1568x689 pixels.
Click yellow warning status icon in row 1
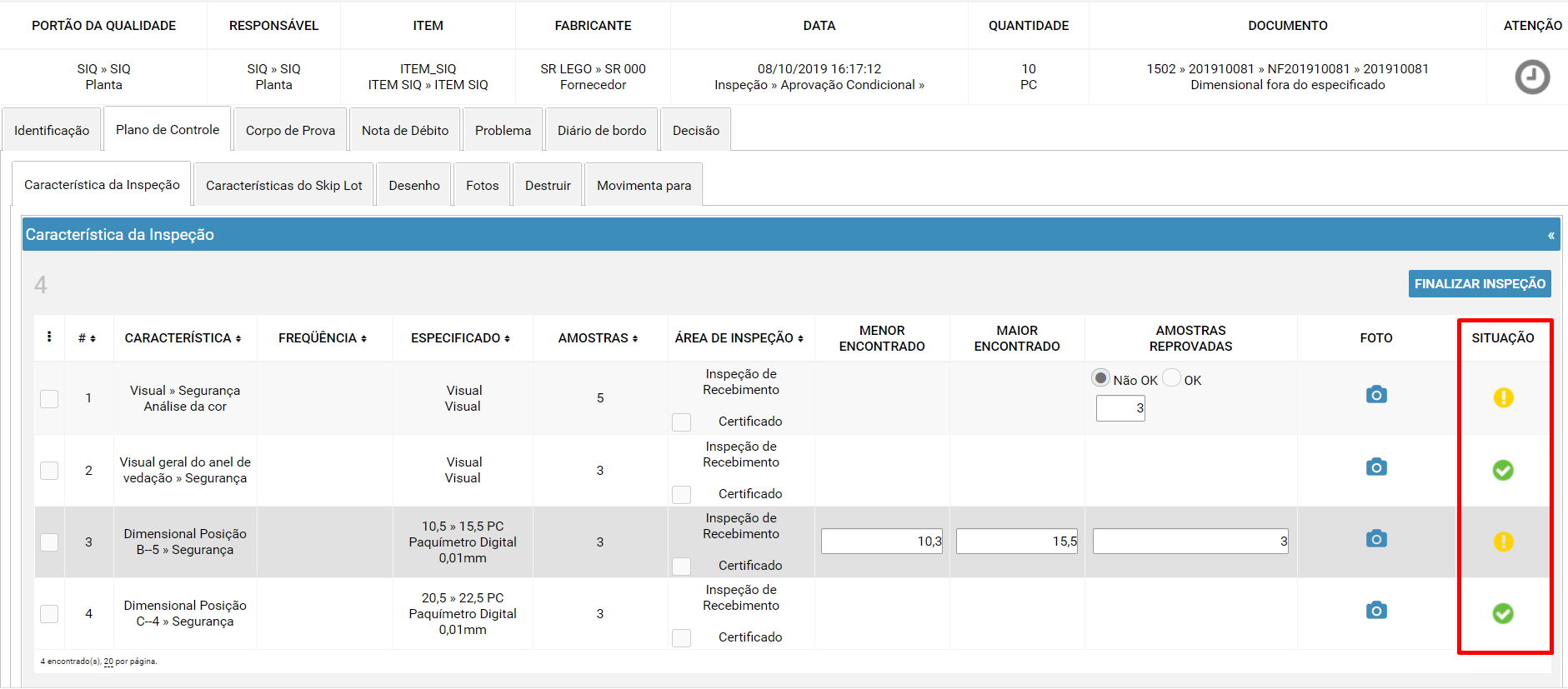click(x=1503, y=397)
